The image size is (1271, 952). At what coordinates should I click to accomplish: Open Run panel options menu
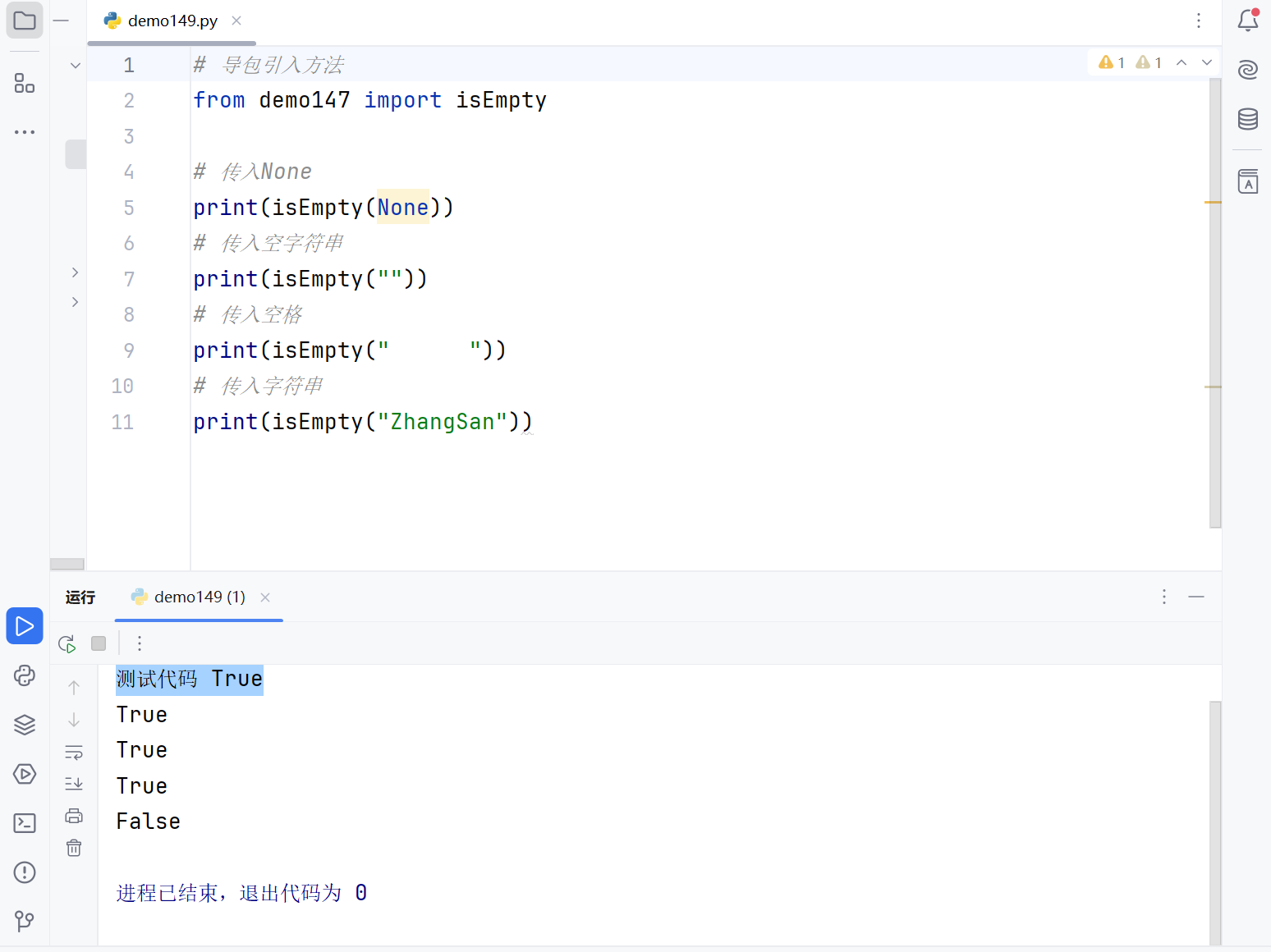click(1164, 597)
